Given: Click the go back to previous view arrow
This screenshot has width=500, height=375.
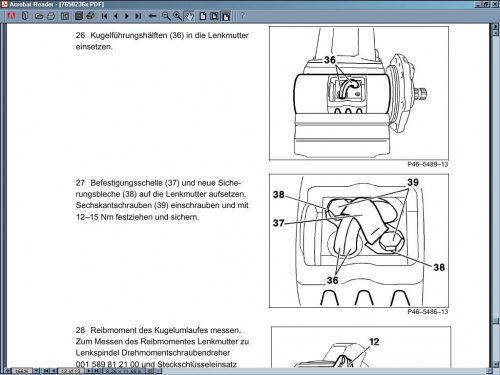Looking at the screenshot, I should 152,16.
